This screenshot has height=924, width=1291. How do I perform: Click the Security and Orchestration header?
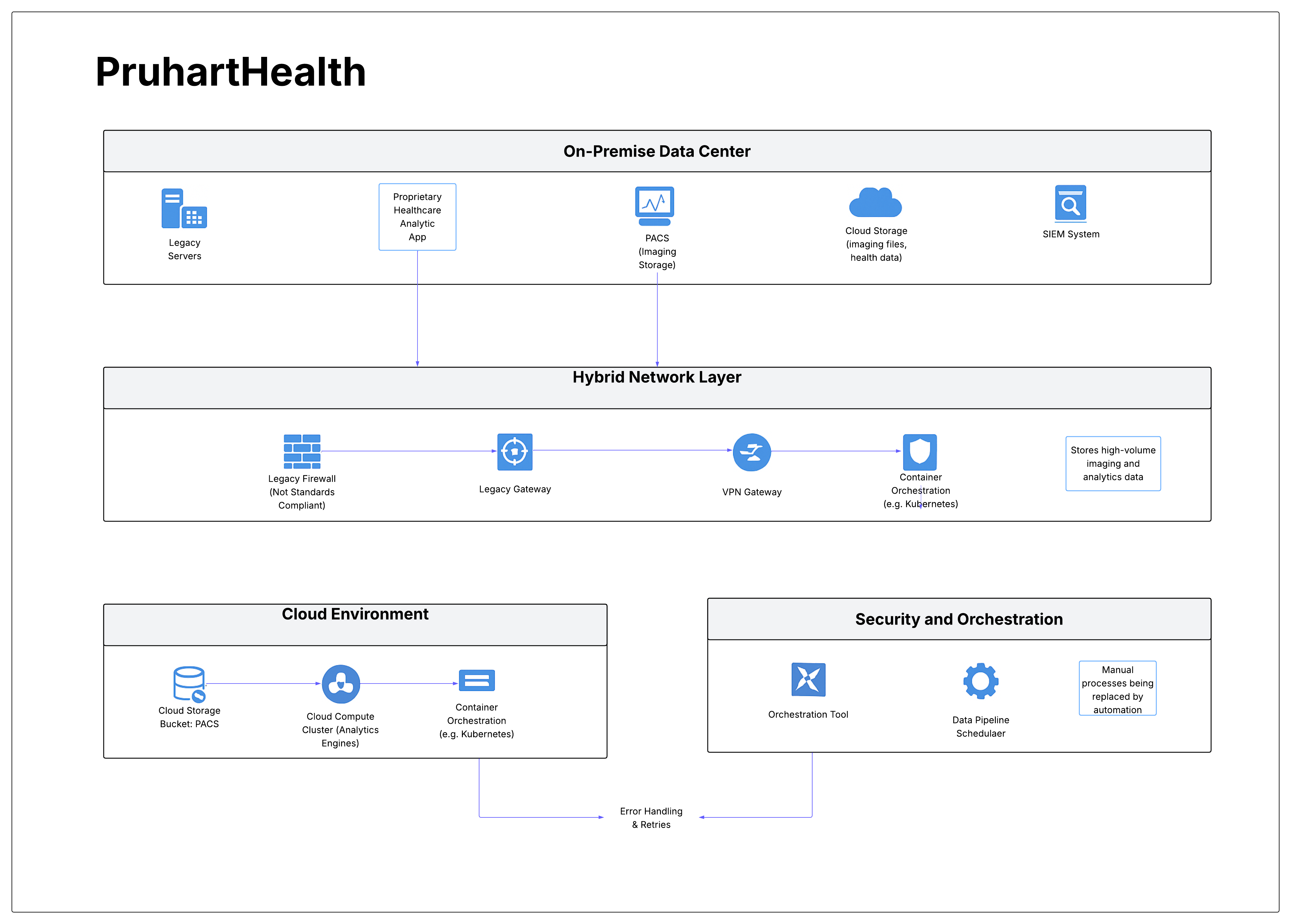point(959,619)
